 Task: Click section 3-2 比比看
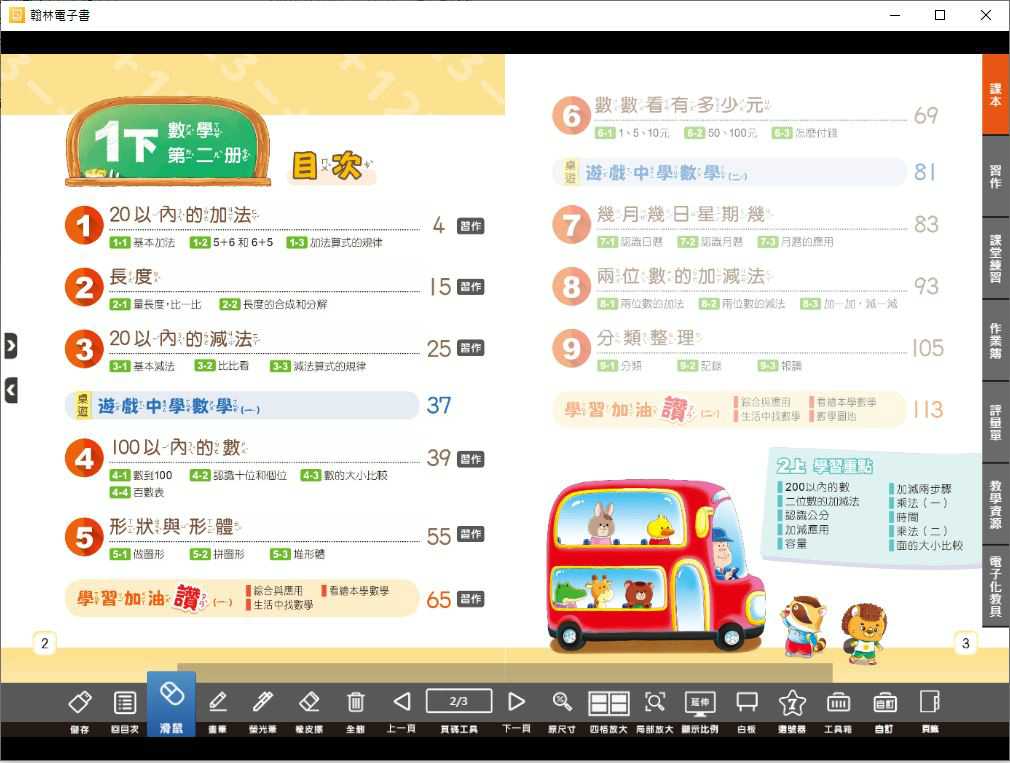[222, 366]
